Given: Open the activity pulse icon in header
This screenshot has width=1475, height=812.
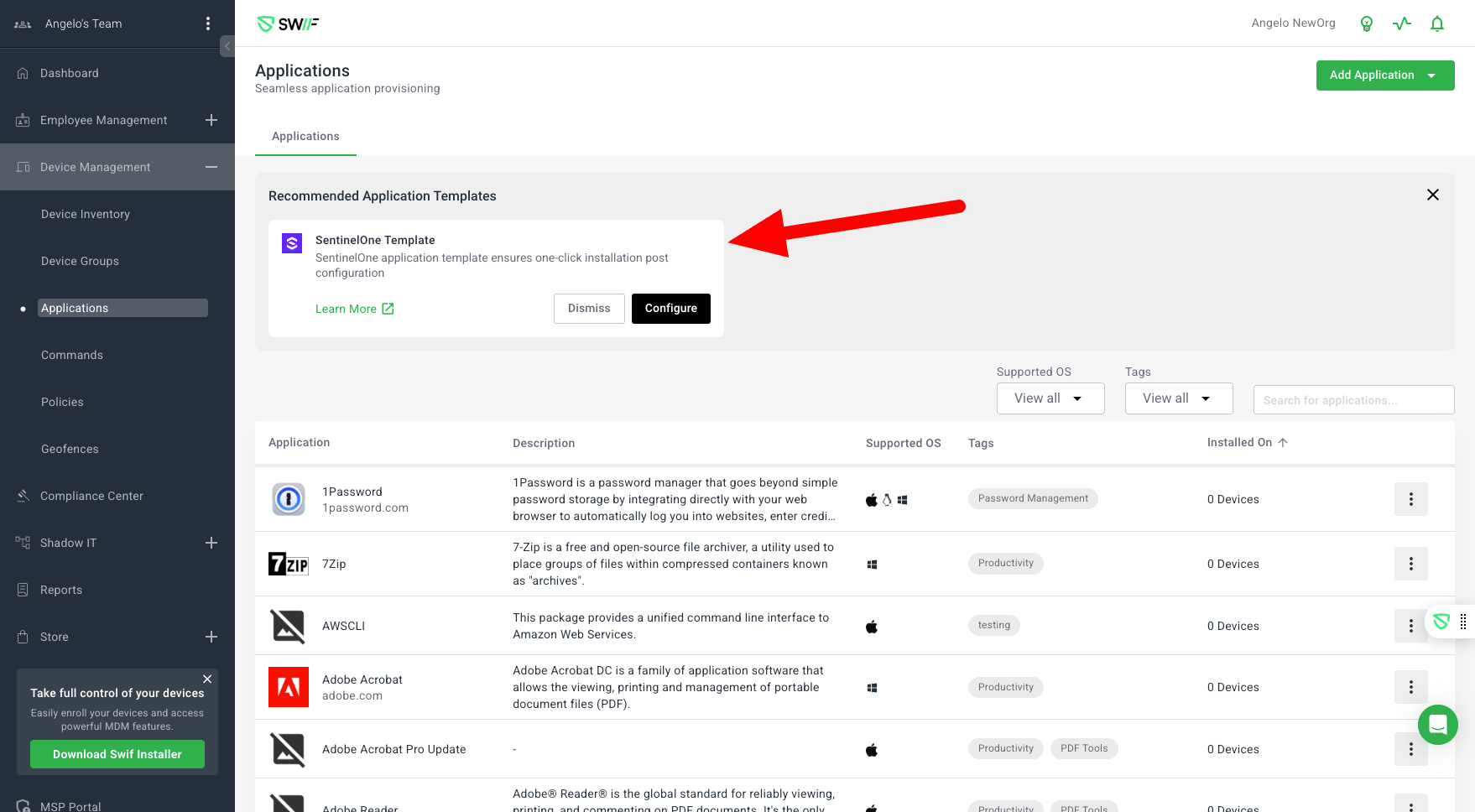Looking at the screenshot, I should click(x=1402, y=23).
